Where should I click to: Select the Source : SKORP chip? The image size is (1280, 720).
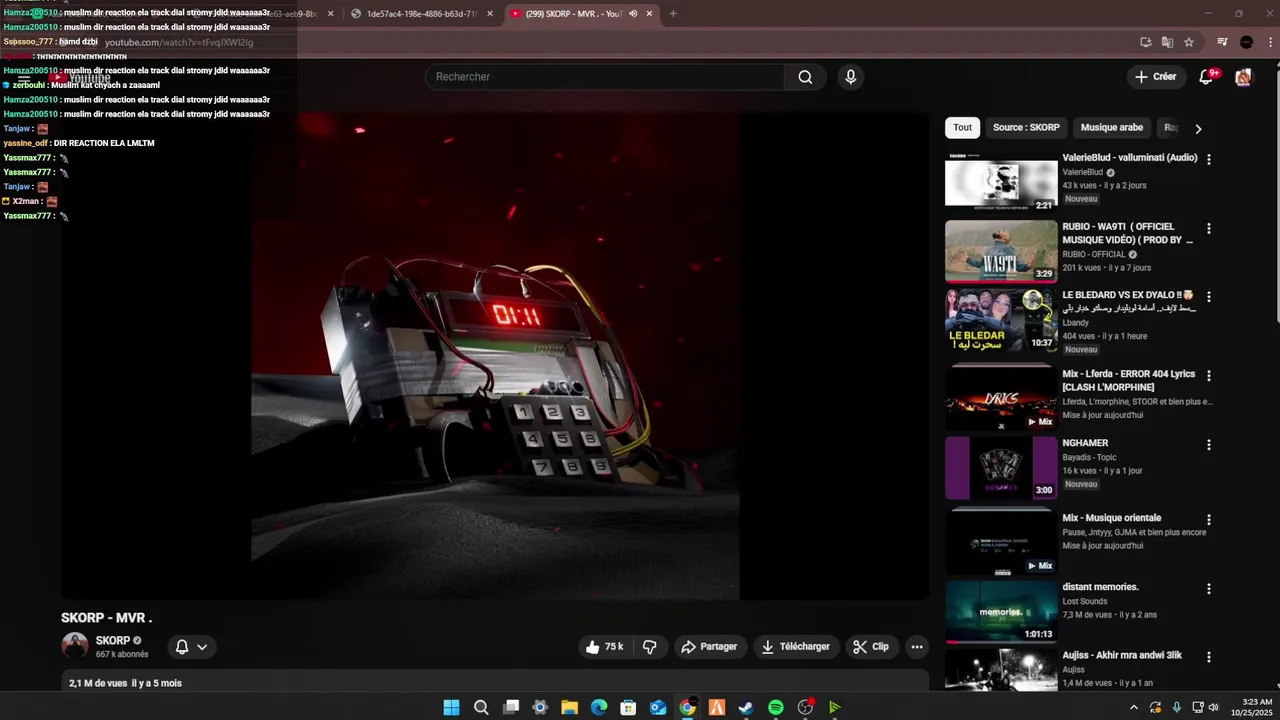tap(1026, 128)
